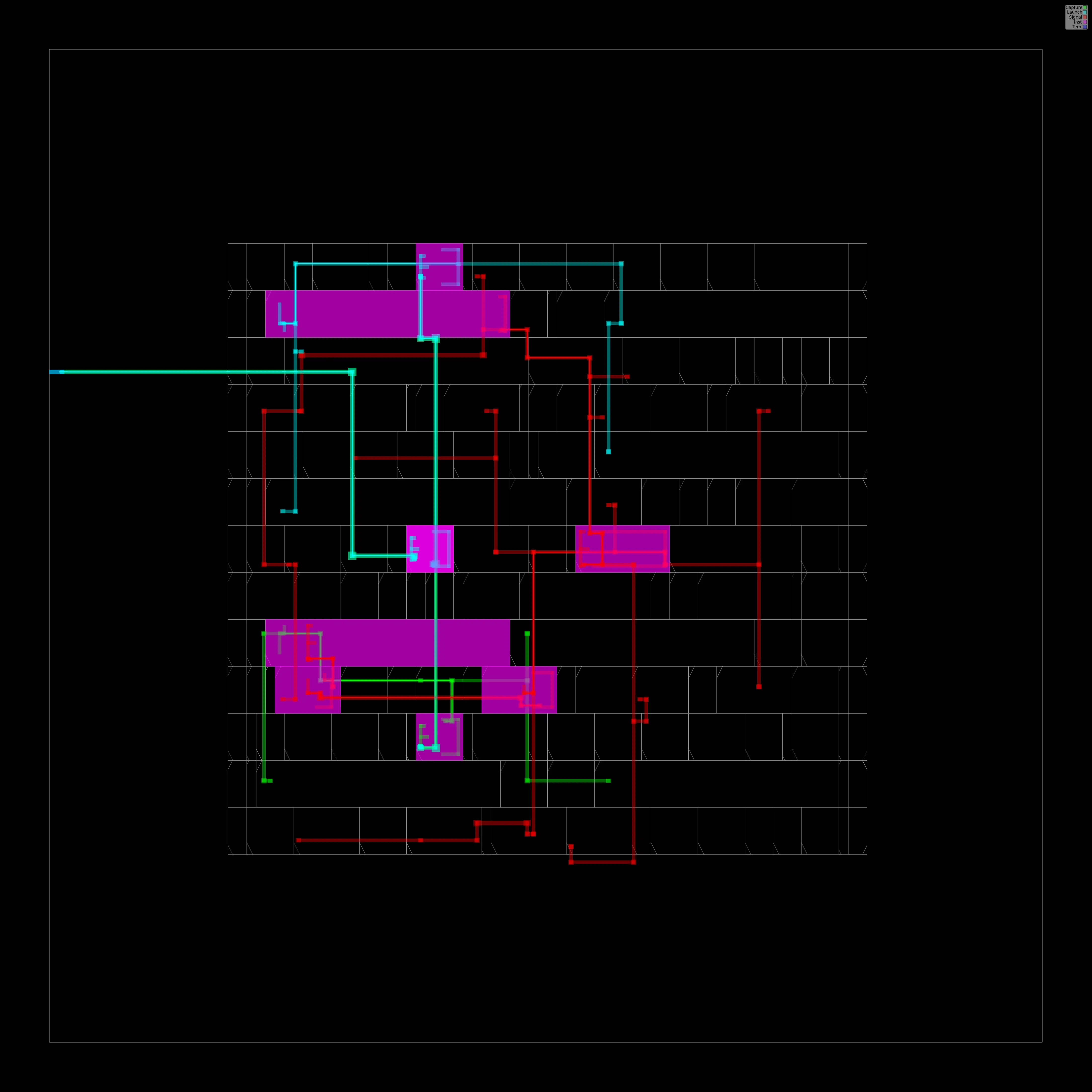Click the "Inst" legend label

[x=1078, y=22]
